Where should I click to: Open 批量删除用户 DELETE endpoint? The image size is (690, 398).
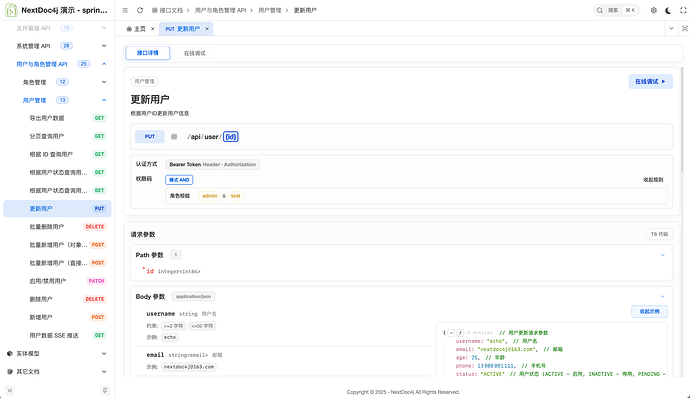pos(57,227)
